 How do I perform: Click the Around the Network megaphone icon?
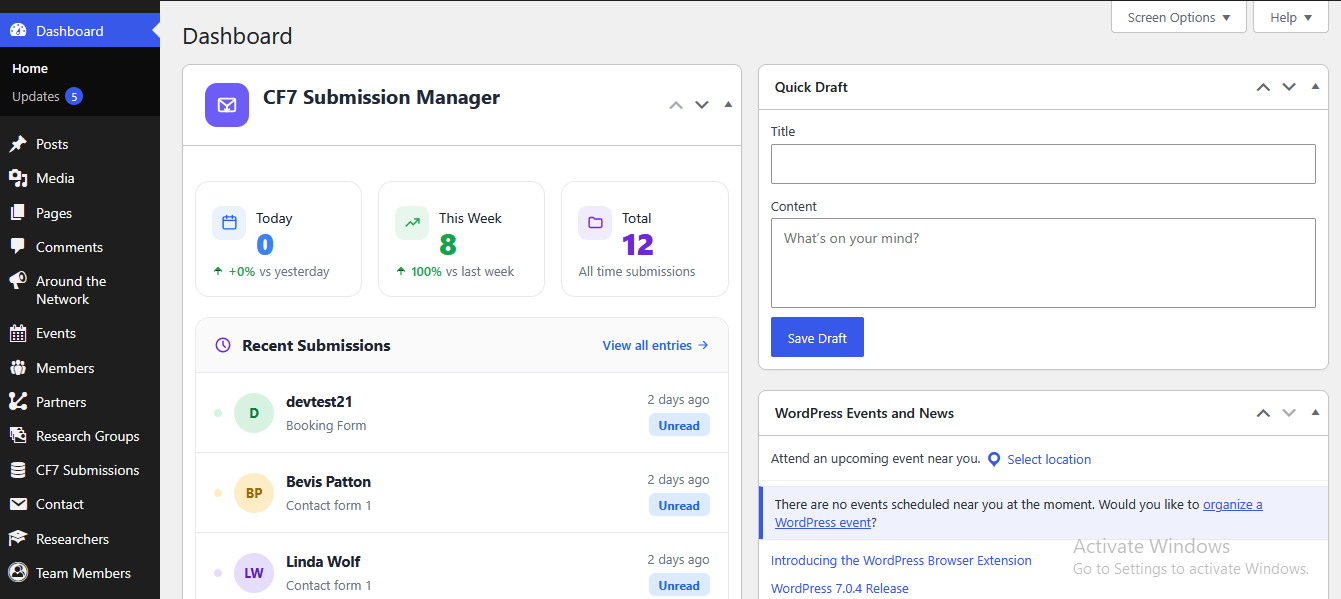click(18, 281)
